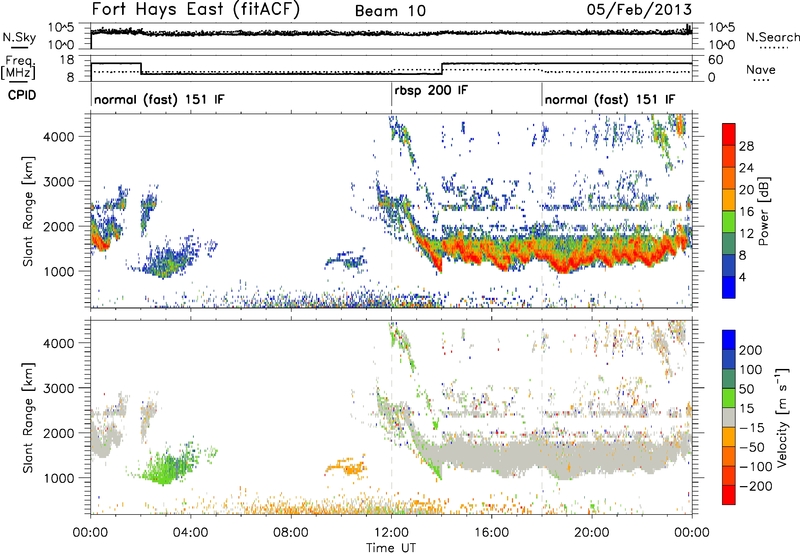Click the "normal (fast) 151 IF" label starting at 18:00
Image resolution: width=800 pixels, height=554 pixels.
tap(610, 99)
